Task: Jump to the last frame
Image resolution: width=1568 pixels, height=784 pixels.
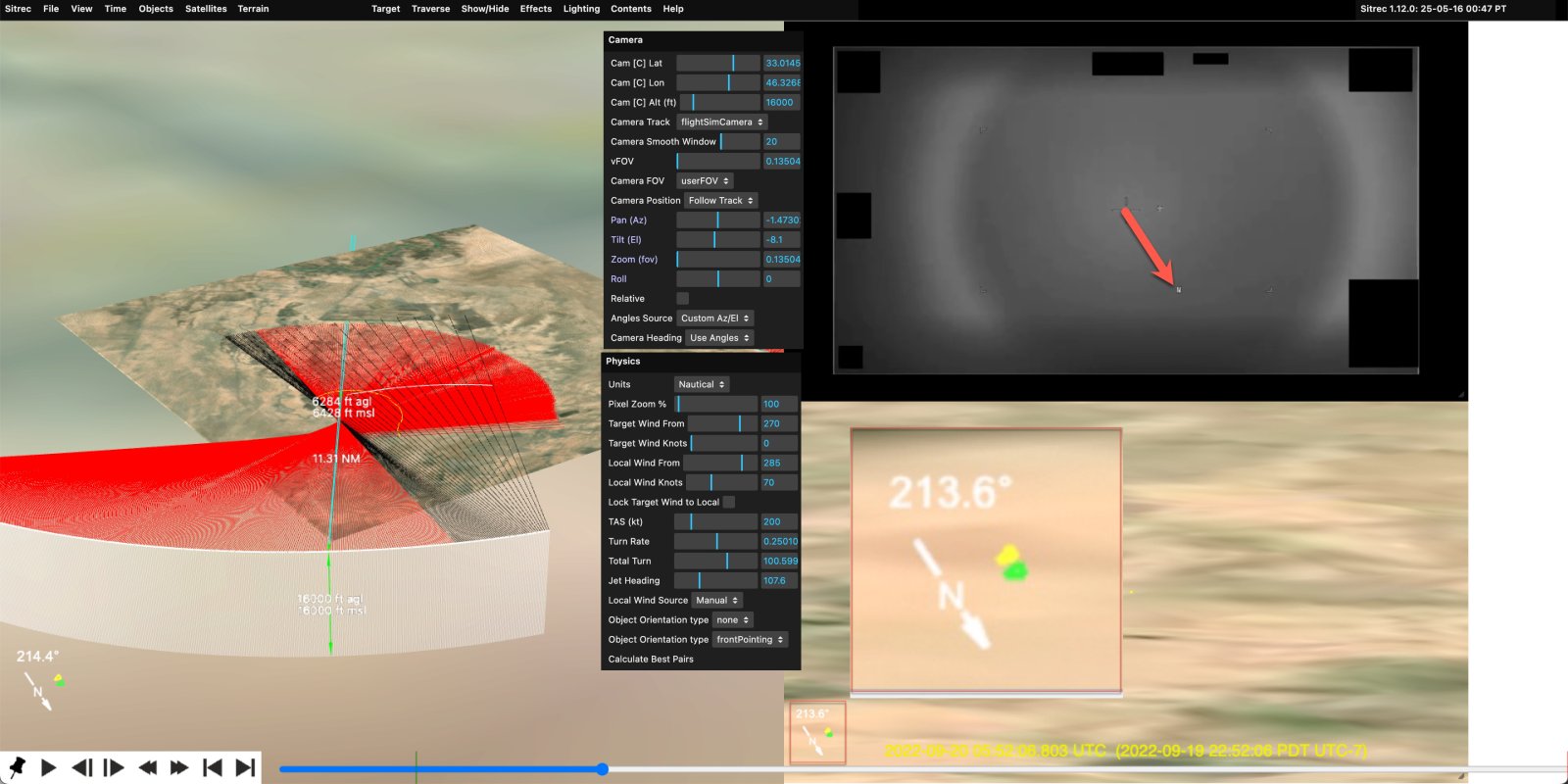Action: click(245, 767)
